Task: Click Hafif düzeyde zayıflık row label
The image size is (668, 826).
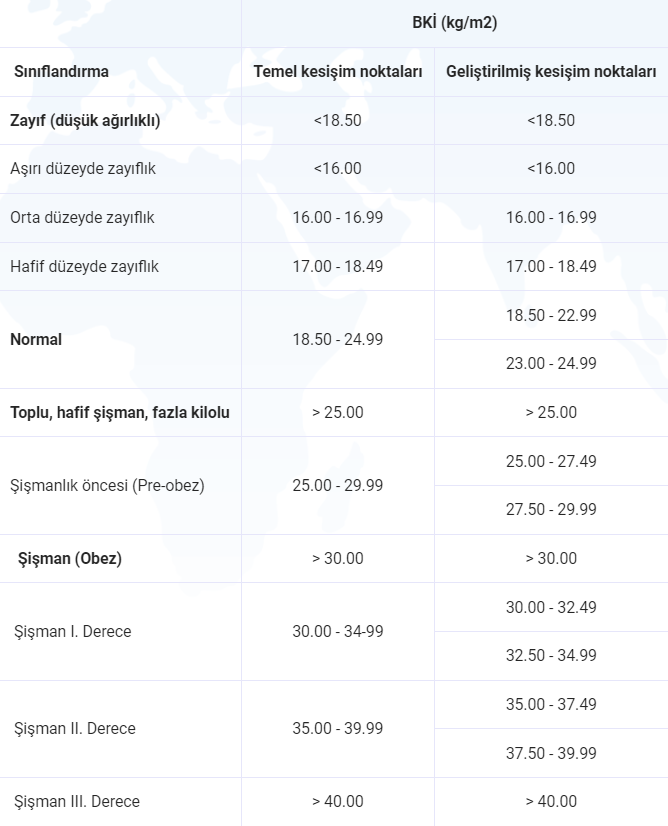Action: 84,266
